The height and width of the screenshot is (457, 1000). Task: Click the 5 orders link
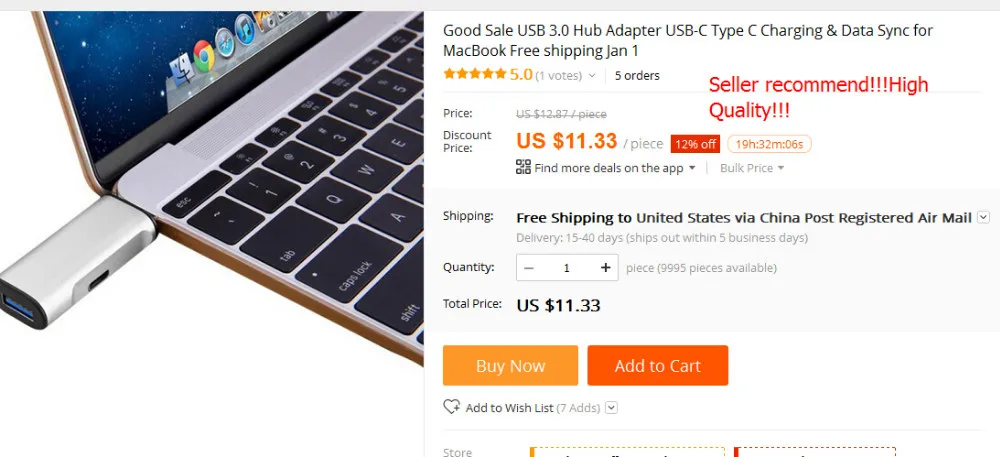point(637,76)
